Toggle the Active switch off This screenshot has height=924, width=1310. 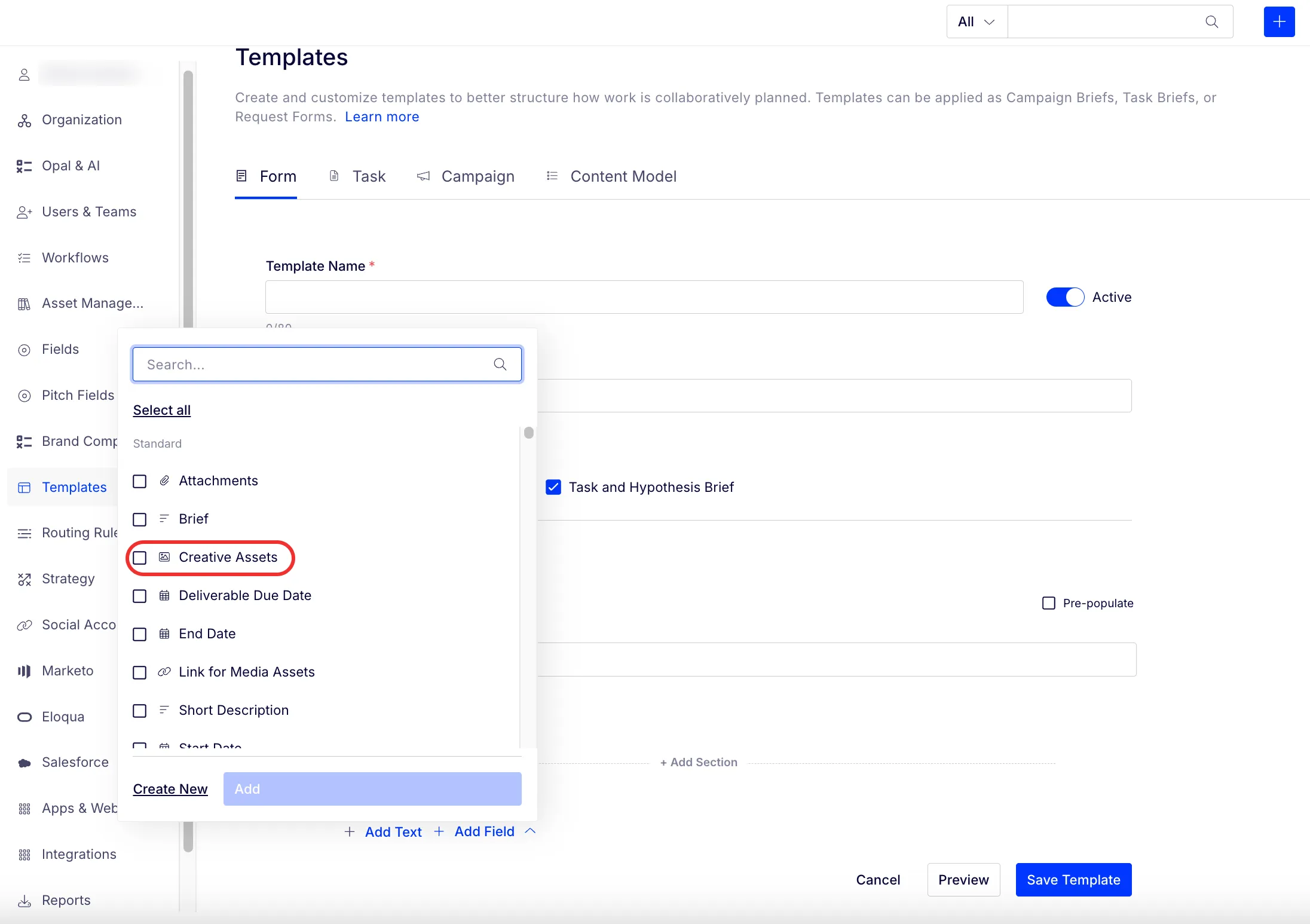pyautogui.click(x=1065, y=297)
